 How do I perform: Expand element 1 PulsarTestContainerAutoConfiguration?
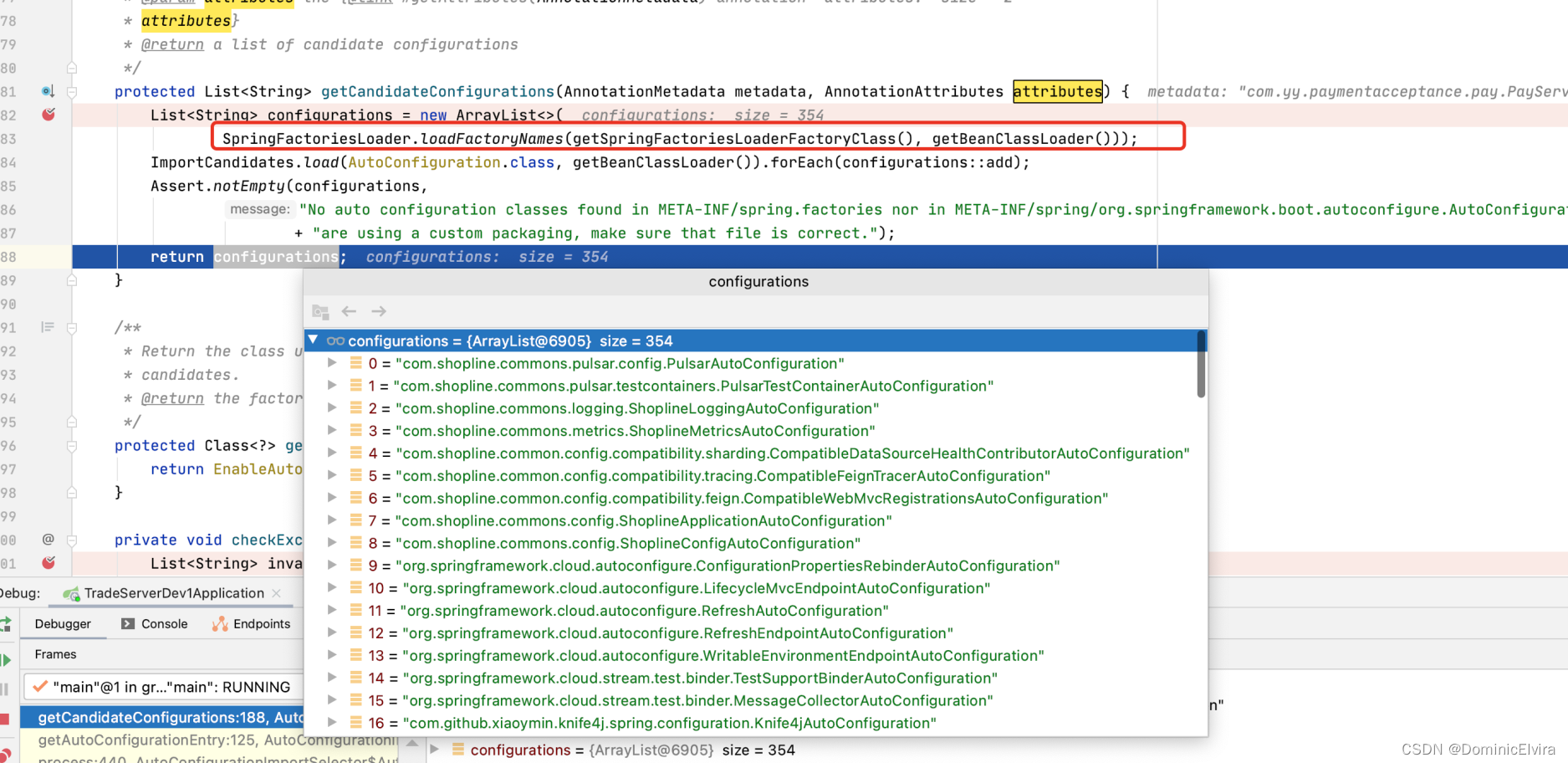click(x=332, y=386)
